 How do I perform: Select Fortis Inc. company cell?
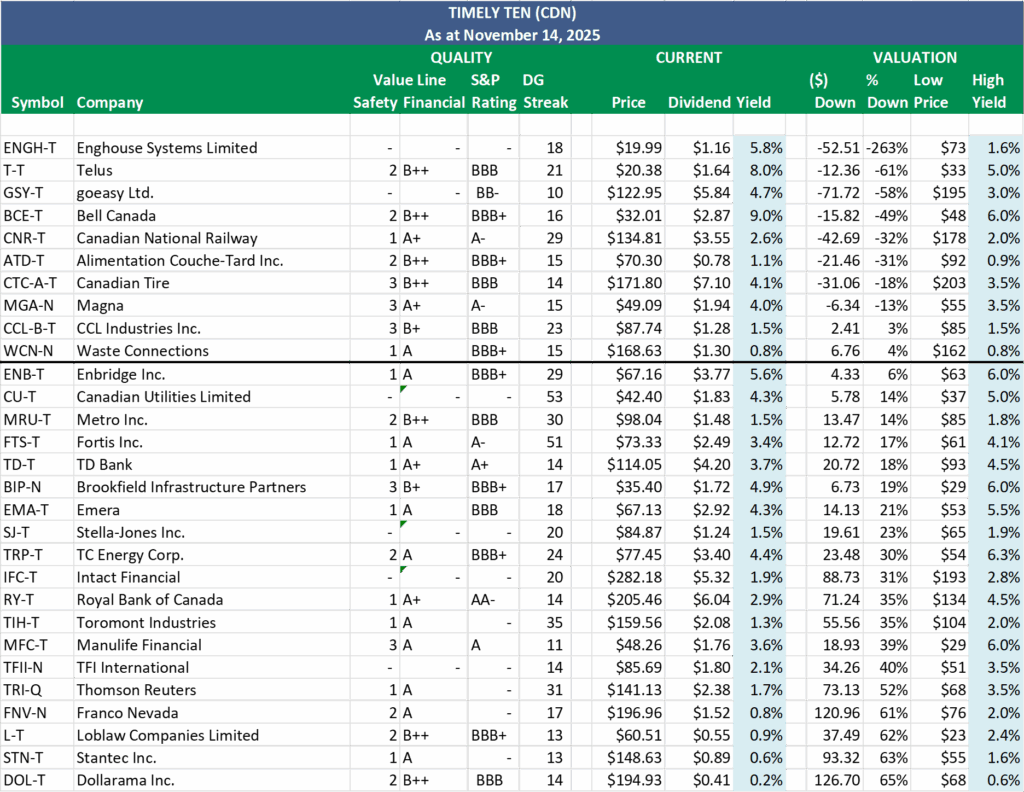(212, 442)
